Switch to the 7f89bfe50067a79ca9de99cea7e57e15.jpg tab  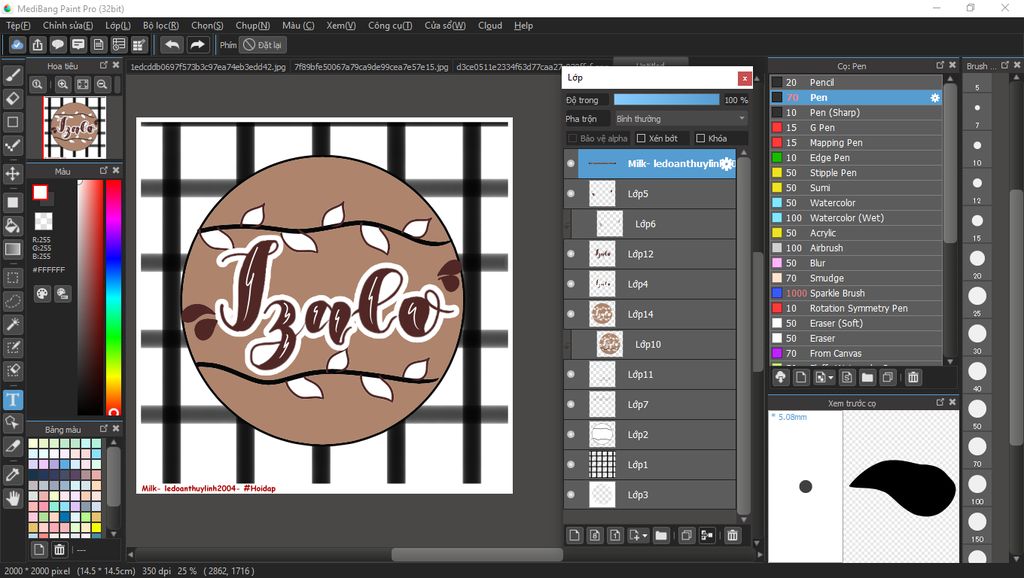[x=371, y=67]
